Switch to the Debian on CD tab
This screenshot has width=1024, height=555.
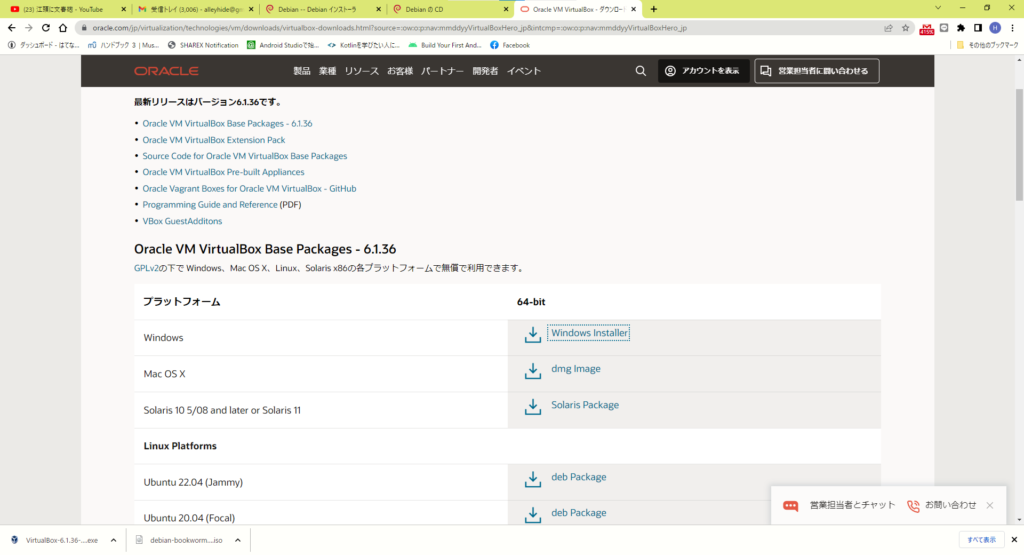[451, 9]
